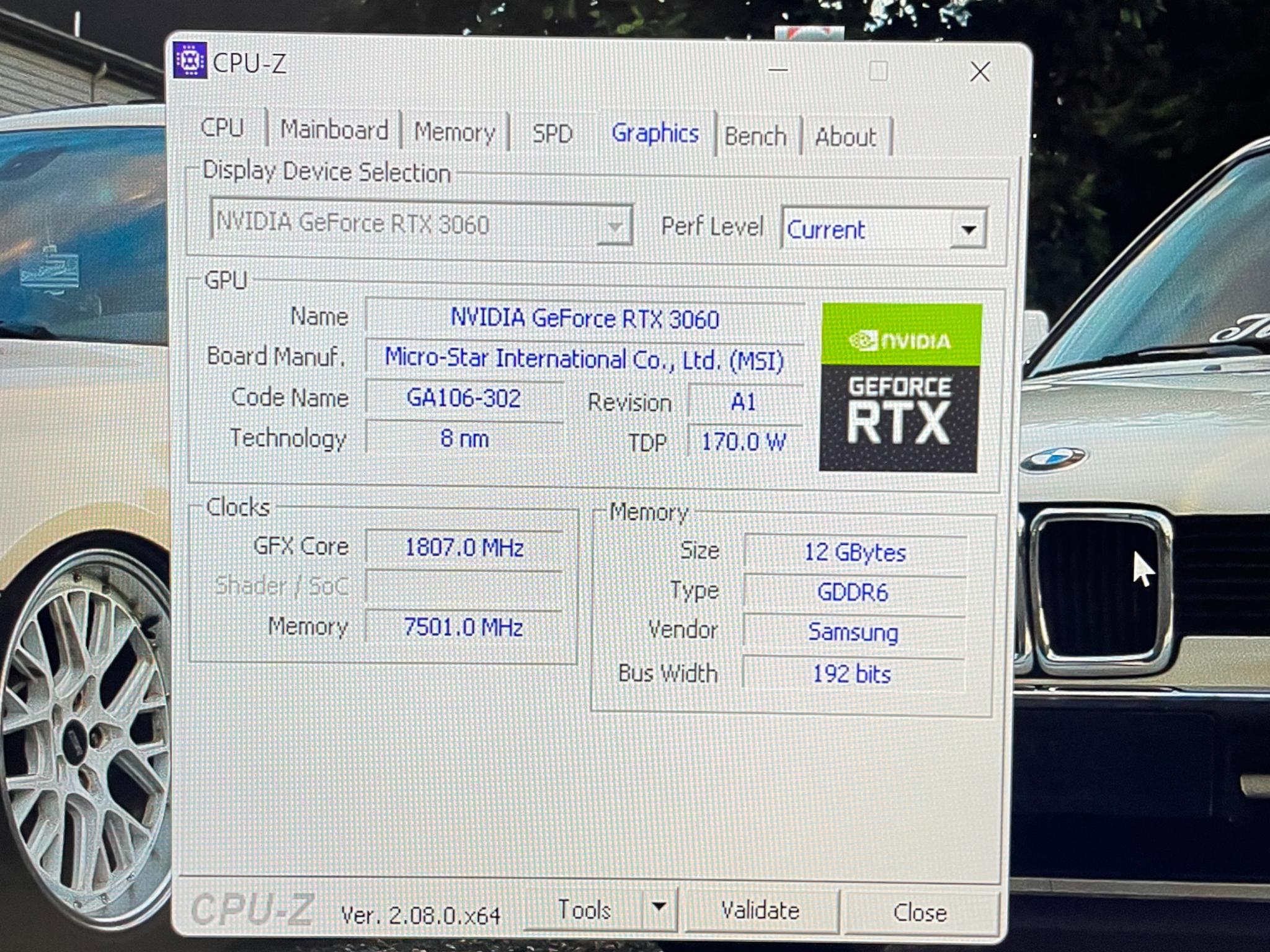1270x952 pixels.
Task: Expand the Perf Level dropdown arrow
Action: pos(968,229)
